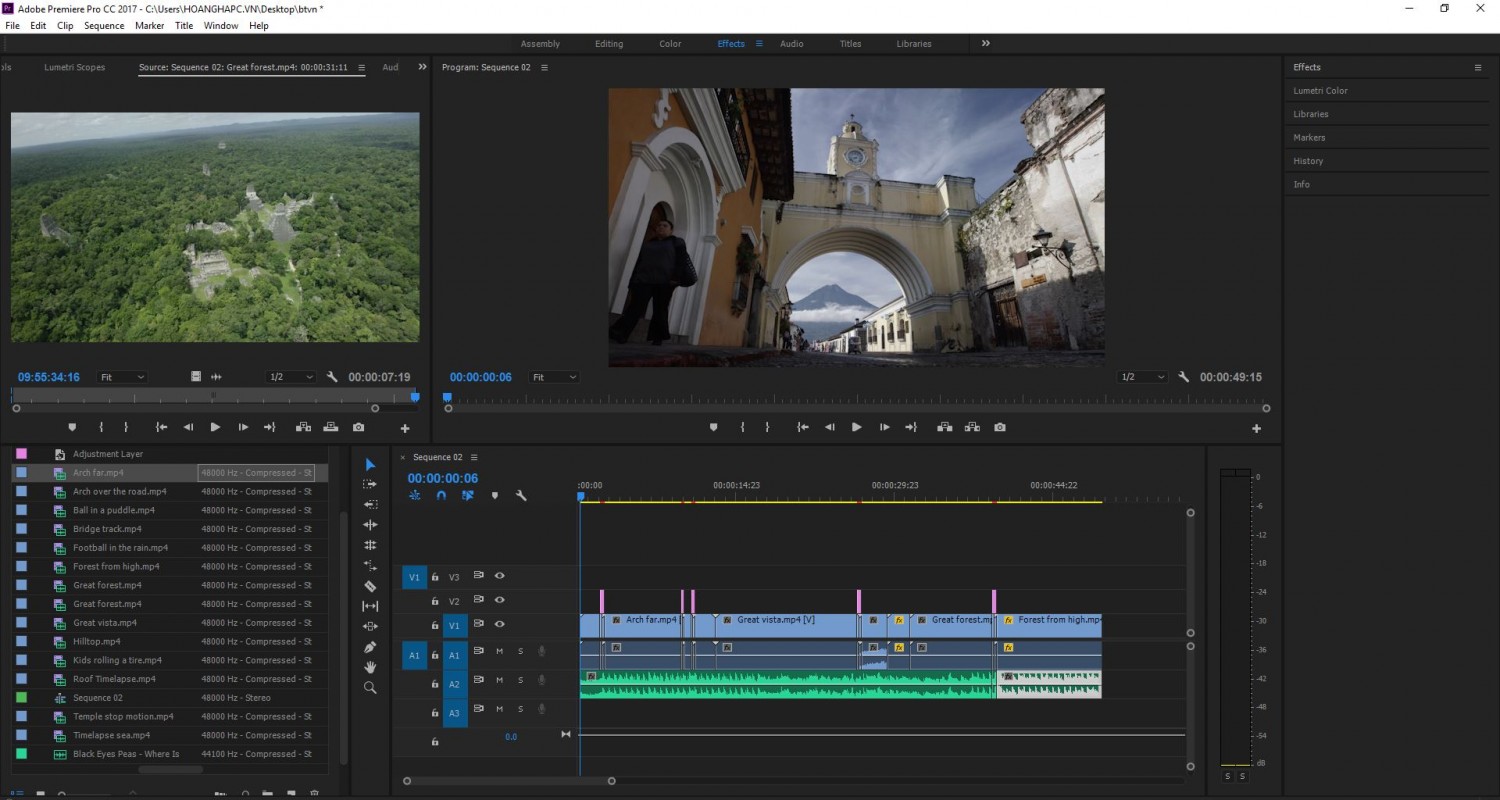
Task: Open Lumetri Color panel in Effects sidebar
Action: (1320, 91)
